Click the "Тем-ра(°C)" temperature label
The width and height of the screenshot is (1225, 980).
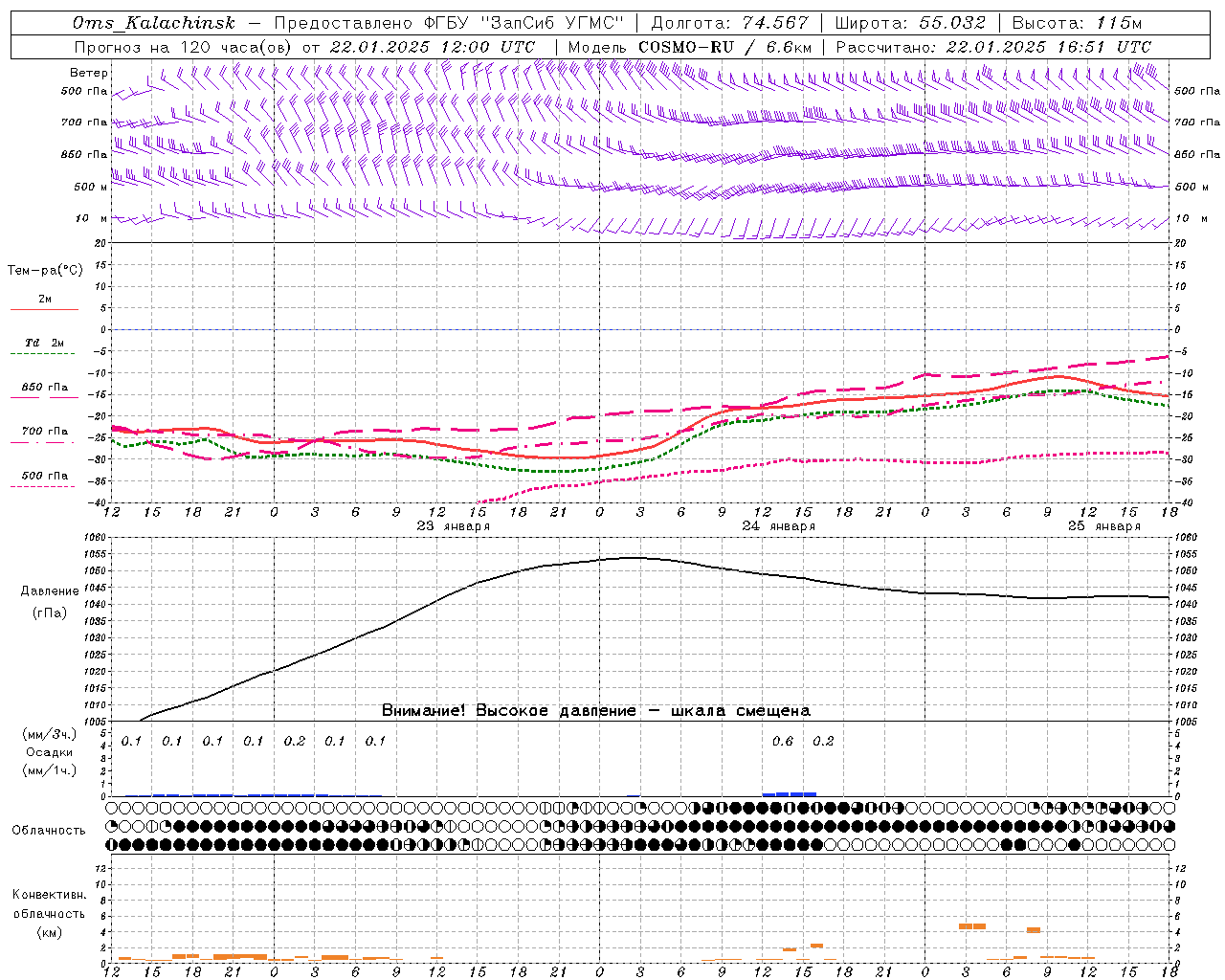coord(46,271)
